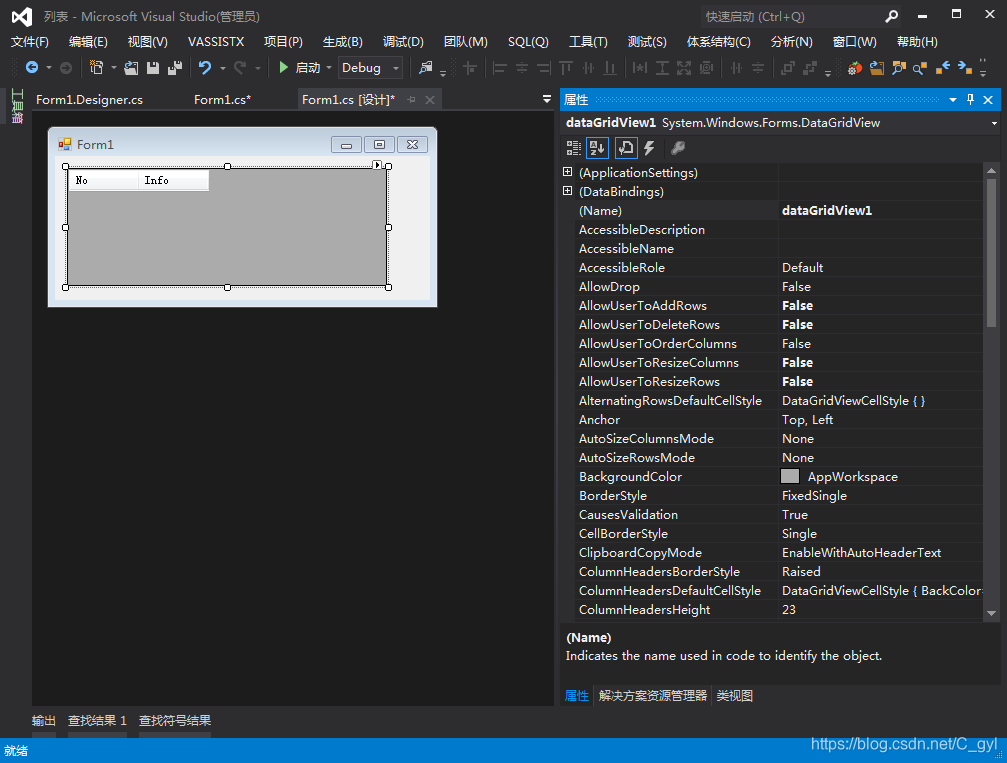Viewport: 1007px width, 763px height.
Task: Switch to the 类视图 tab
Action: [734, 696]
